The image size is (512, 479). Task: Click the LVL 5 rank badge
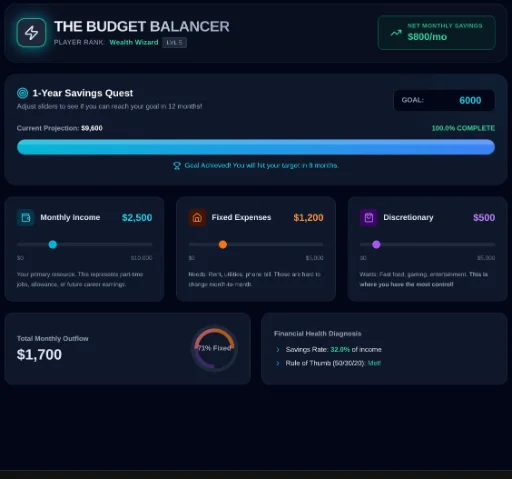click(x=174, y=43)
